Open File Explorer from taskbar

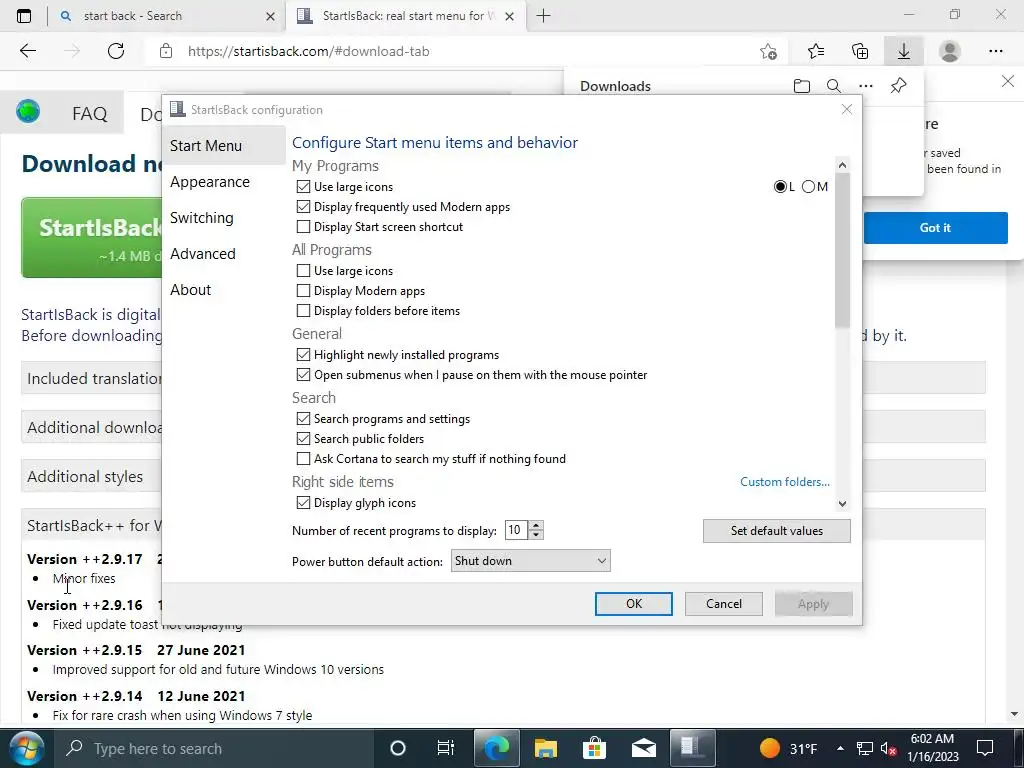point(545,748)
